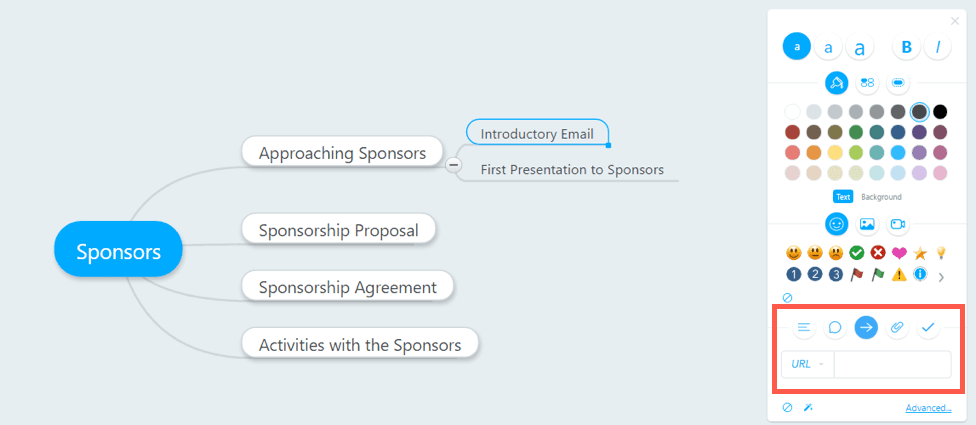Click the format painter wand icon
Viewport: 976px width, 425px height.
click(x=808, y=408)
